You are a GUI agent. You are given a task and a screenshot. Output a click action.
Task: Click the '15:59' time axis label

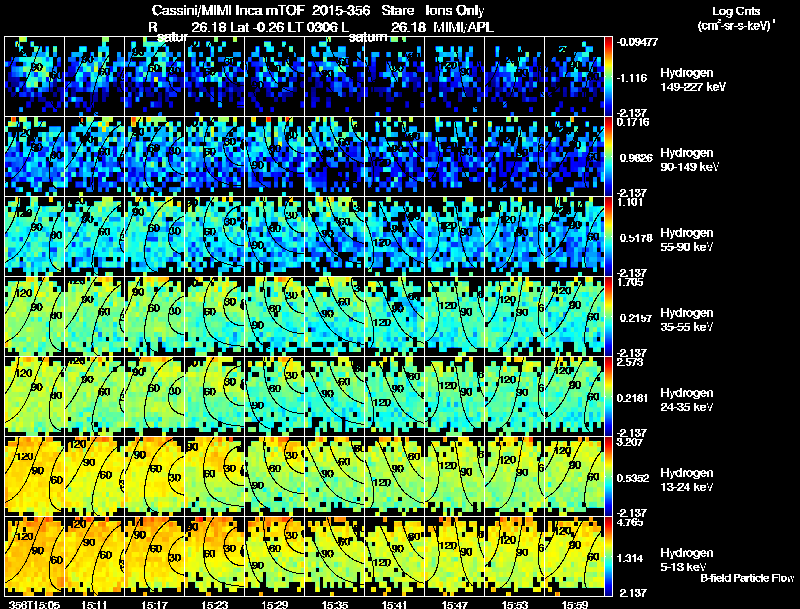[575, 605]
